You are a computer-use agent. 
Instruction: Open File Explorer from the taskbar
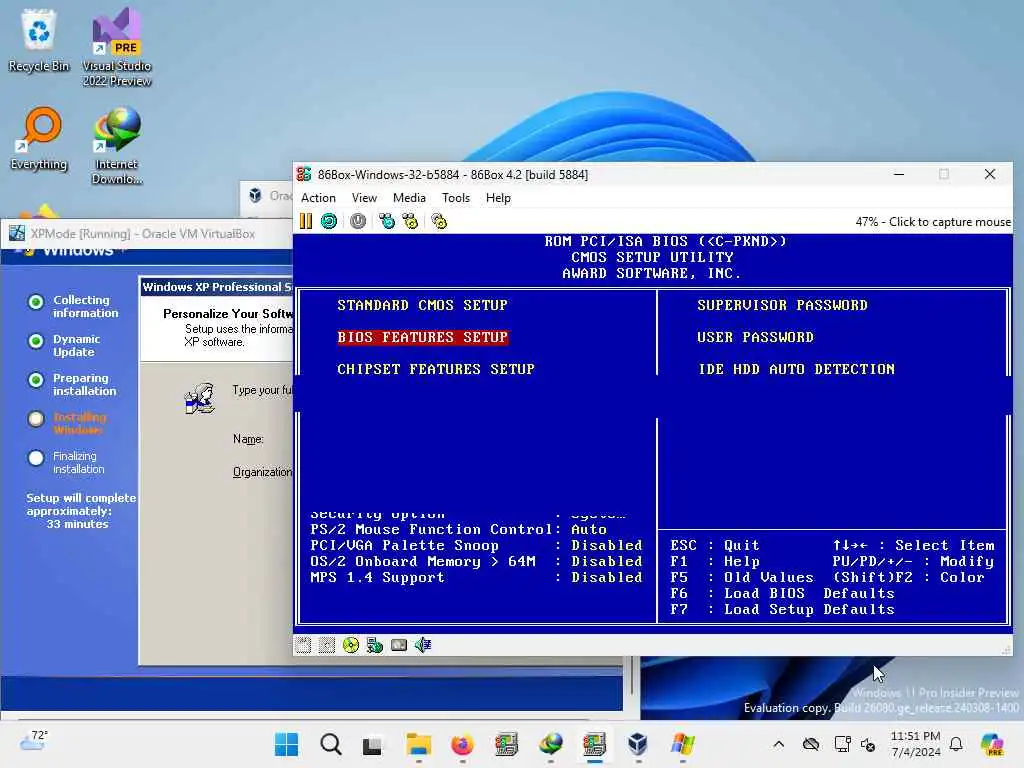point(419,744)
